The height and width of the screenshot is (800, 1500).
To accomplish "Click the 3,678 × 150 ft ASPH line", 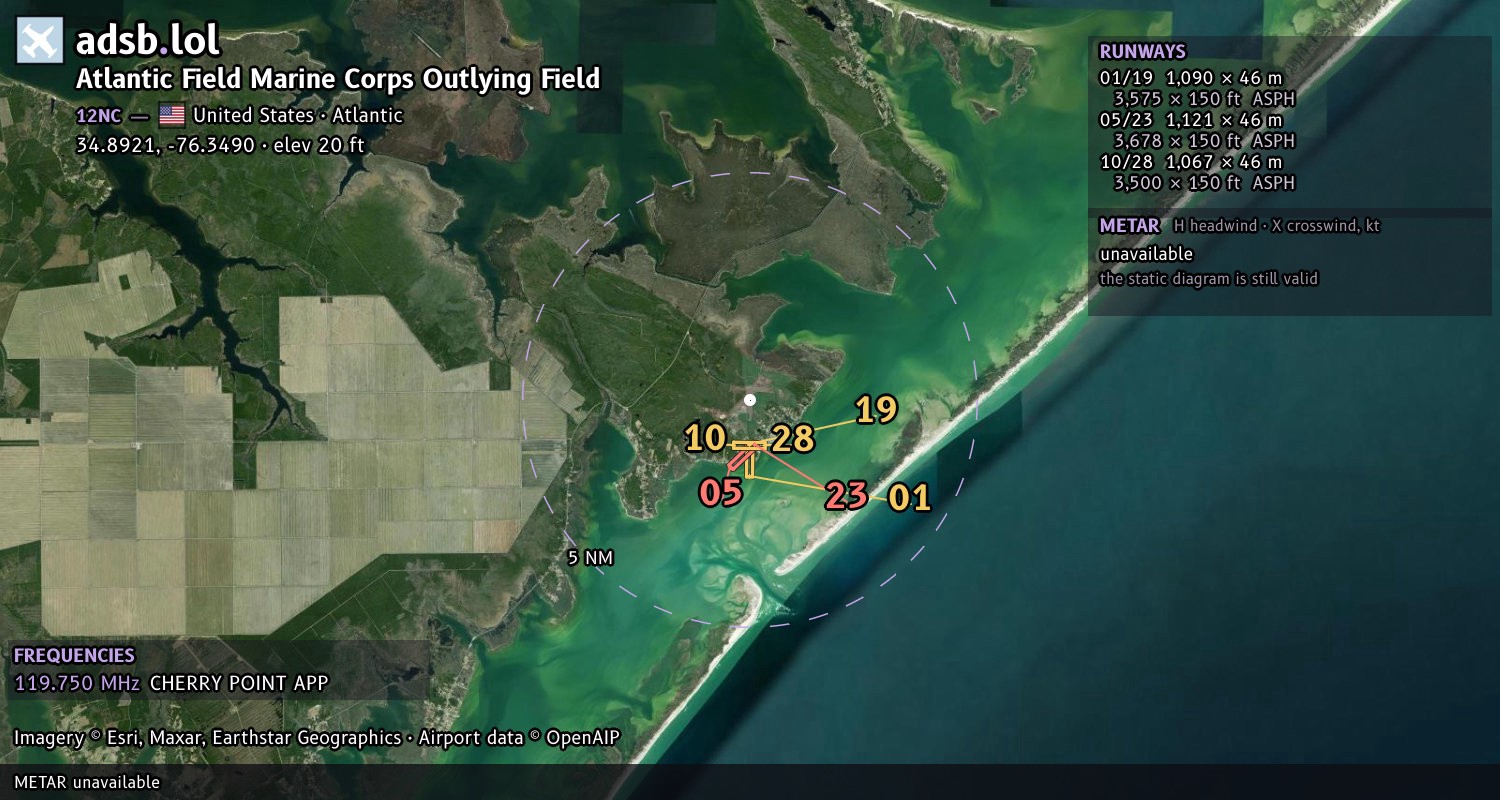I will pyautogui.click(x=1204, y=141).
